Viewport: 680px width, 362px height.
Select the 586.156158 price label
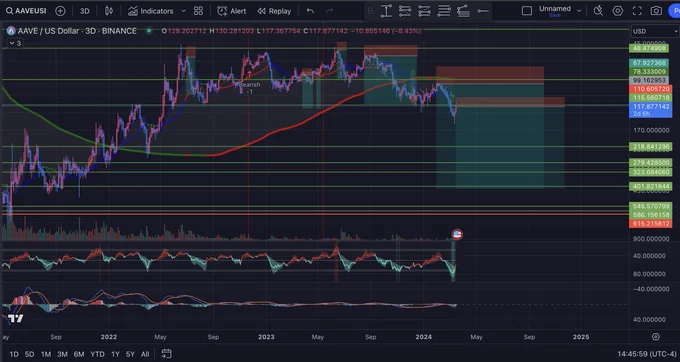click(x=651, y=215)
